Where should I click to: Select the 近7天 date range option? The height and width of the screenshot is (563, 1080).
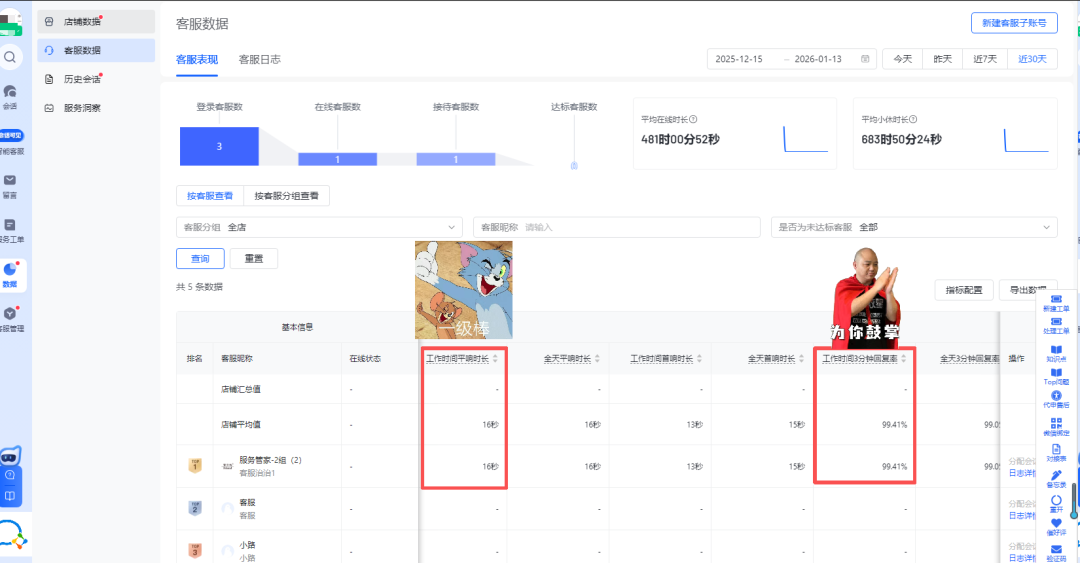985,59
